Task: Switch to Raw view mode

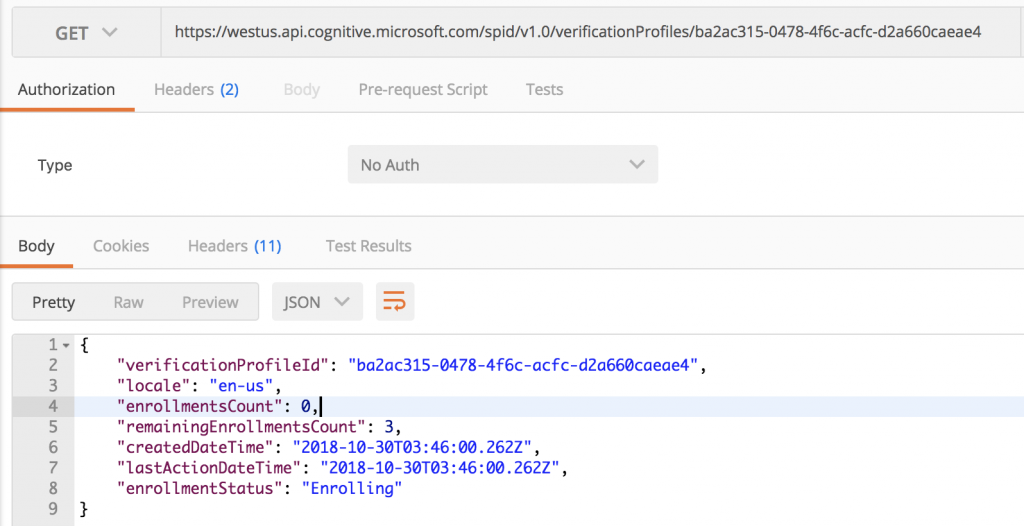Action: point(128,302)
